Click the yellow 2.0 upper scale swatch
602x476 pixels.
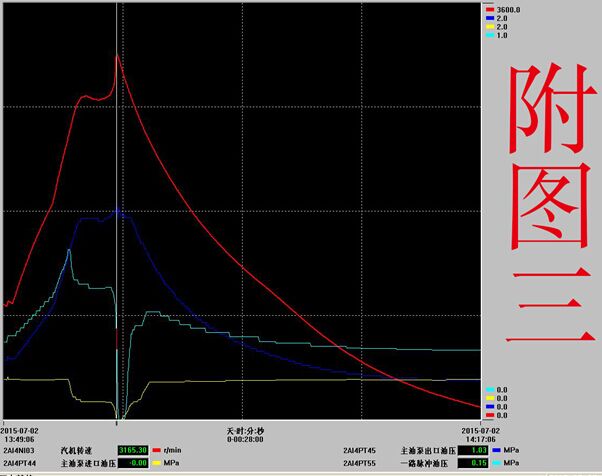click(491, 27)
